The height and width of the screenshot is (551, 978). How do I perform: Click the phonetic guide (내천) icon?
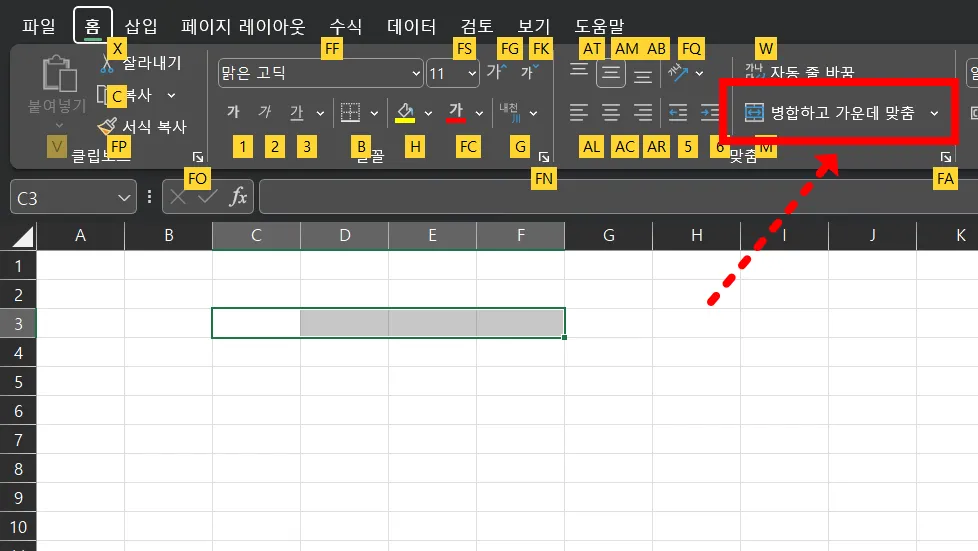pos(510,112)
